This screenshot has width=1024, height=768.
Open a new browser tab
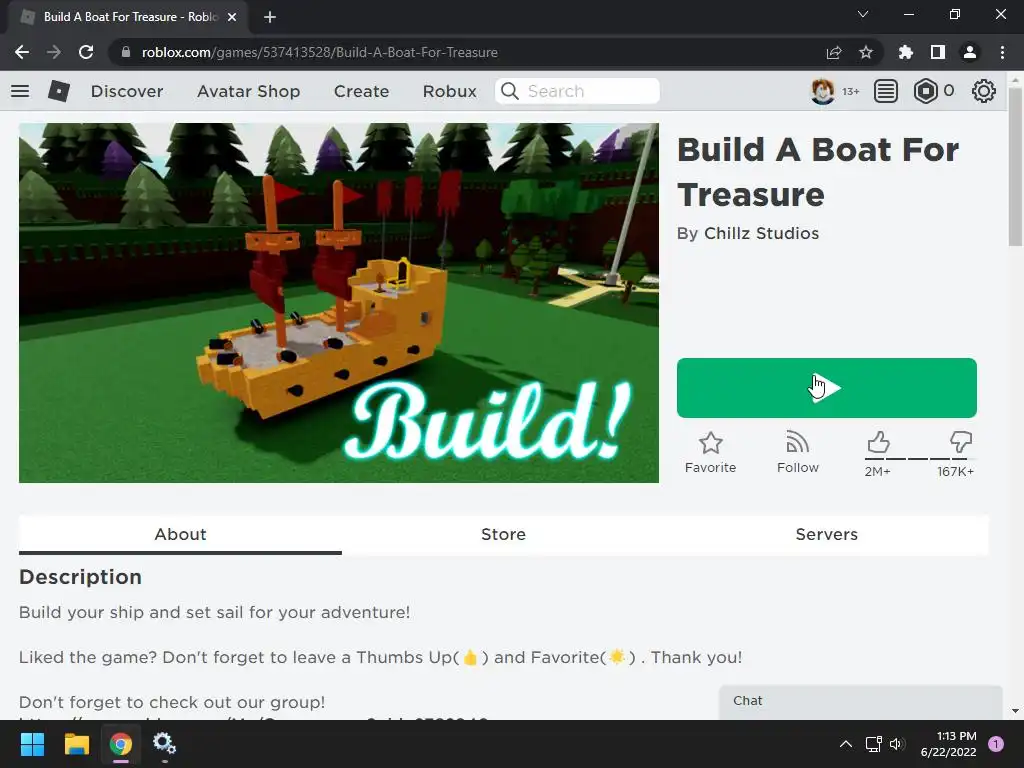(270, 17)
